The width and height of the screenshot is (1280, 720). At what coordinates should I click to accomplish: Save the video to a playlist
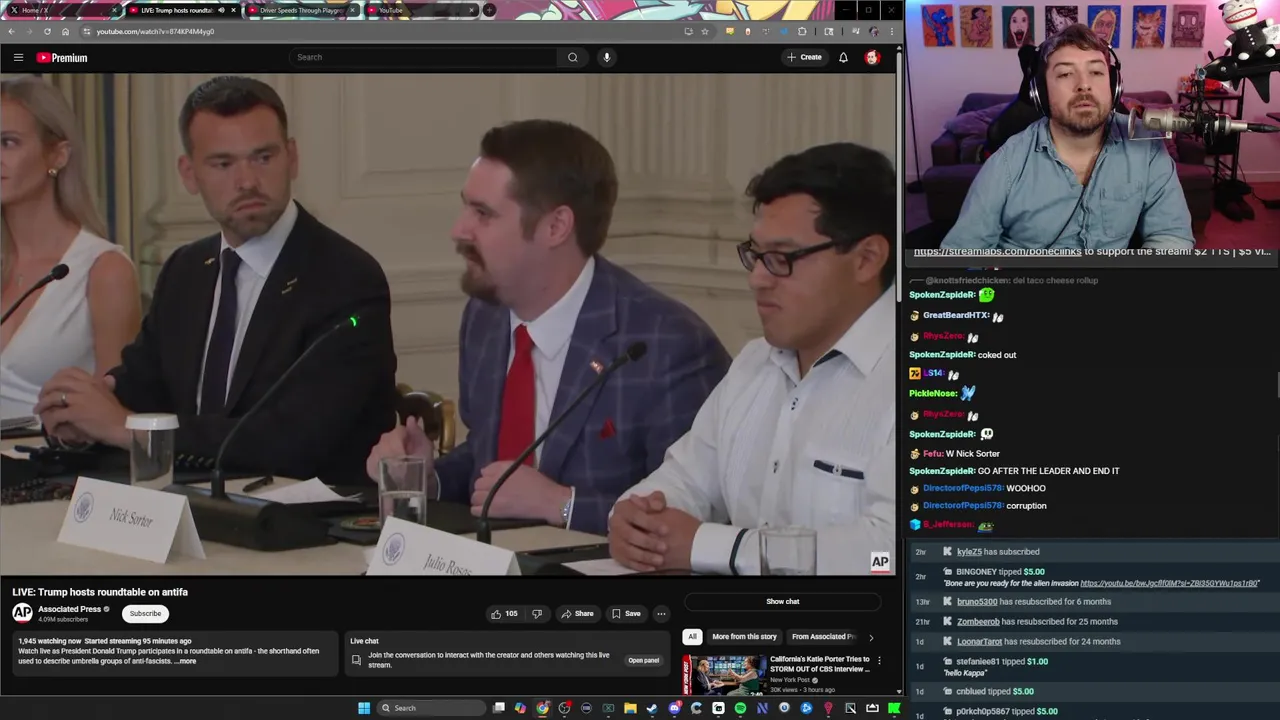click(x=626, y=614)
